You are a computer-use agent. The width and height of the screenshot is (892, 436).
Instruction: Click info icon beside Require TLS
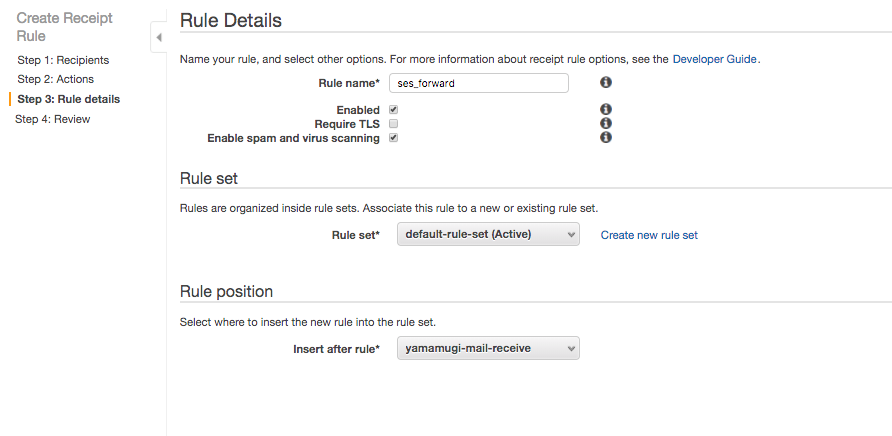click(606, 124)
